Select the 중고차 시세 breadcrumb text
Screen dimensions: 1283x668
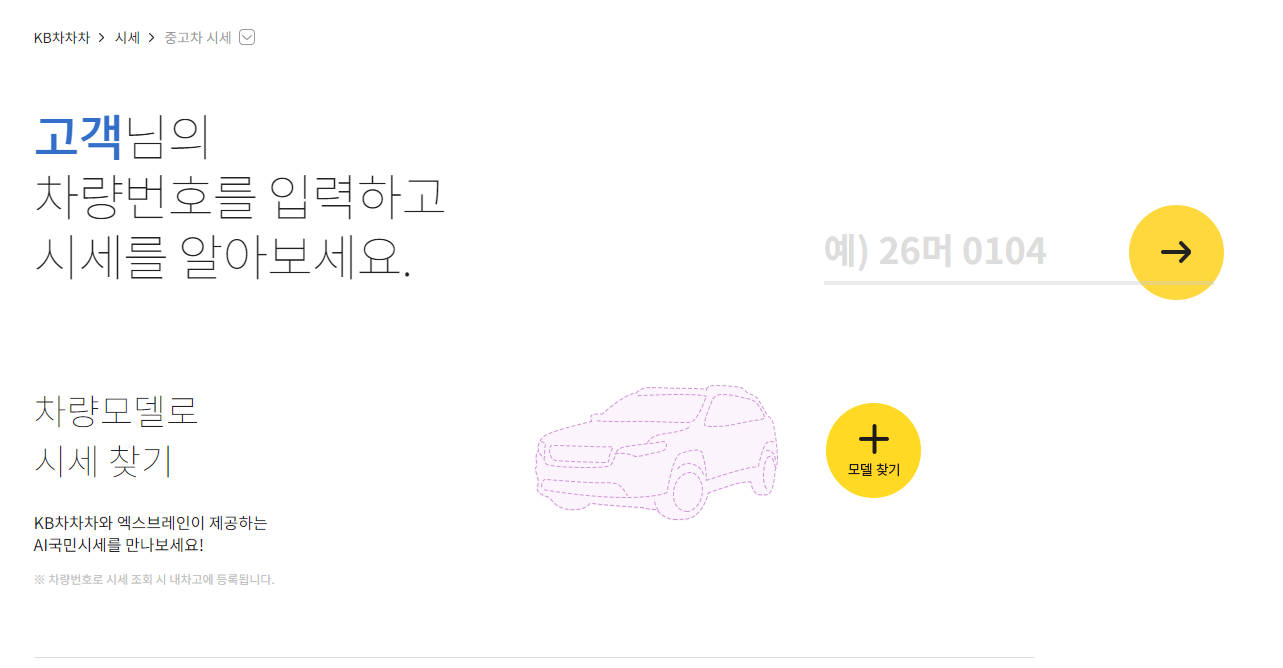click(198, 38)
